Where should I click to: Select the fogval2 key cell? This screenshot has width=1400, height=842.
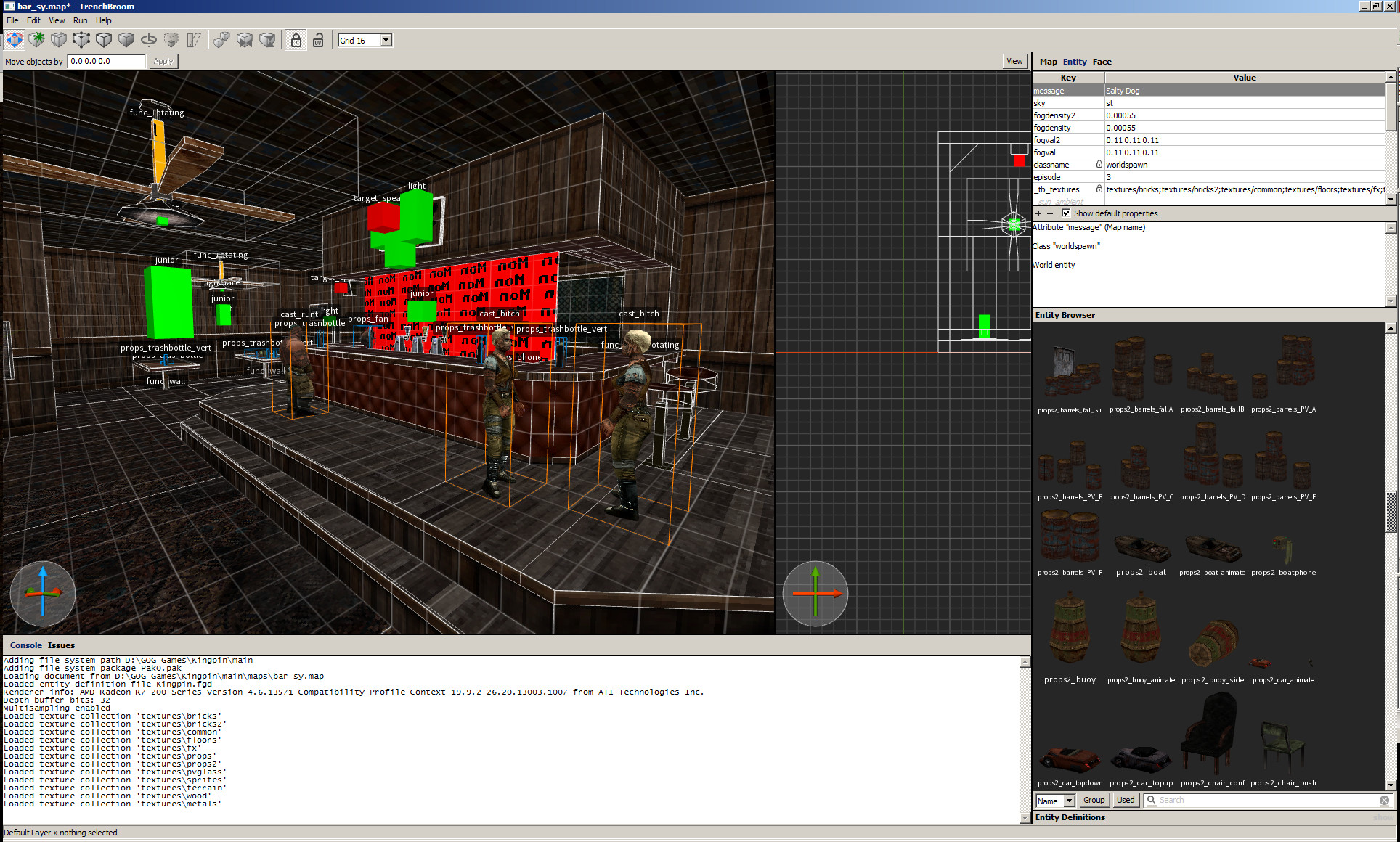click(1067, 140)
